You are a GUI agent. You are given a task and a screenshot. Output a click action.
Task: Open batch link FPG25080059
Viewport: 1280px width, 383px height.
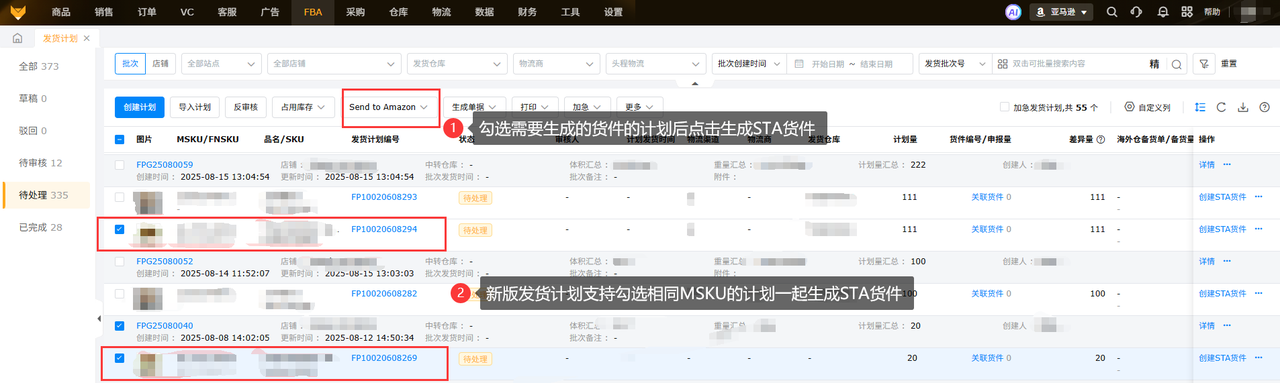point(165,164)
